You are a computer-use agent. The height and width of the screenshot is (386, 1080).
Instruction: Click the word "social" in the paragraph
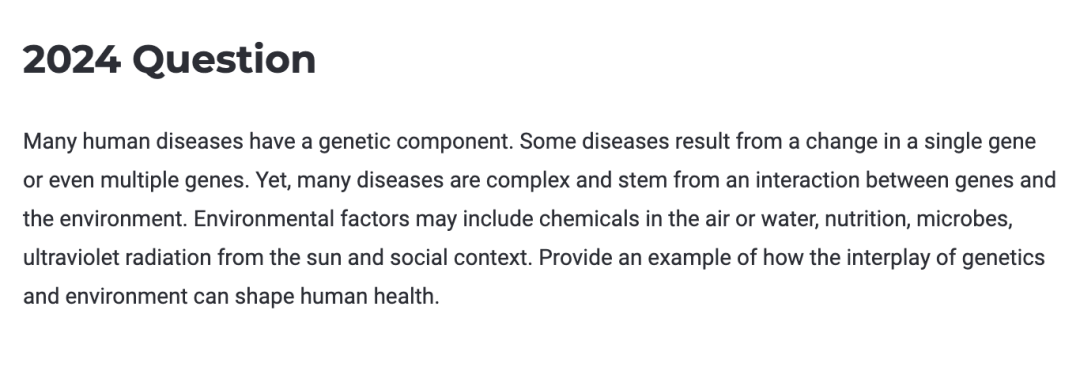click(419, 258)
